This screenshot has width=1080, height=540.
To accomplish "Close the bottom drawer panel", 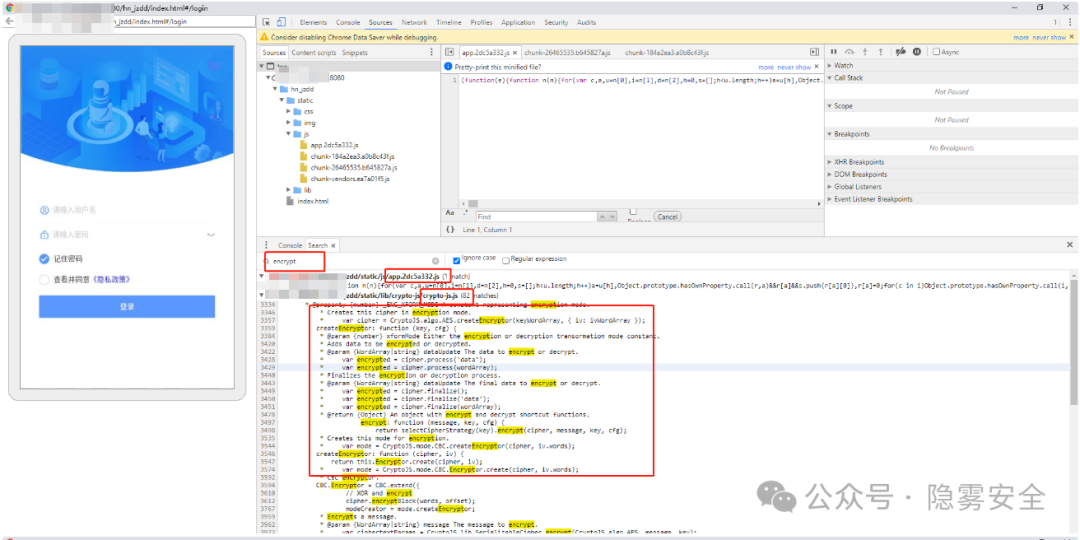I will pyautogui.click(x=1069, y=245).
